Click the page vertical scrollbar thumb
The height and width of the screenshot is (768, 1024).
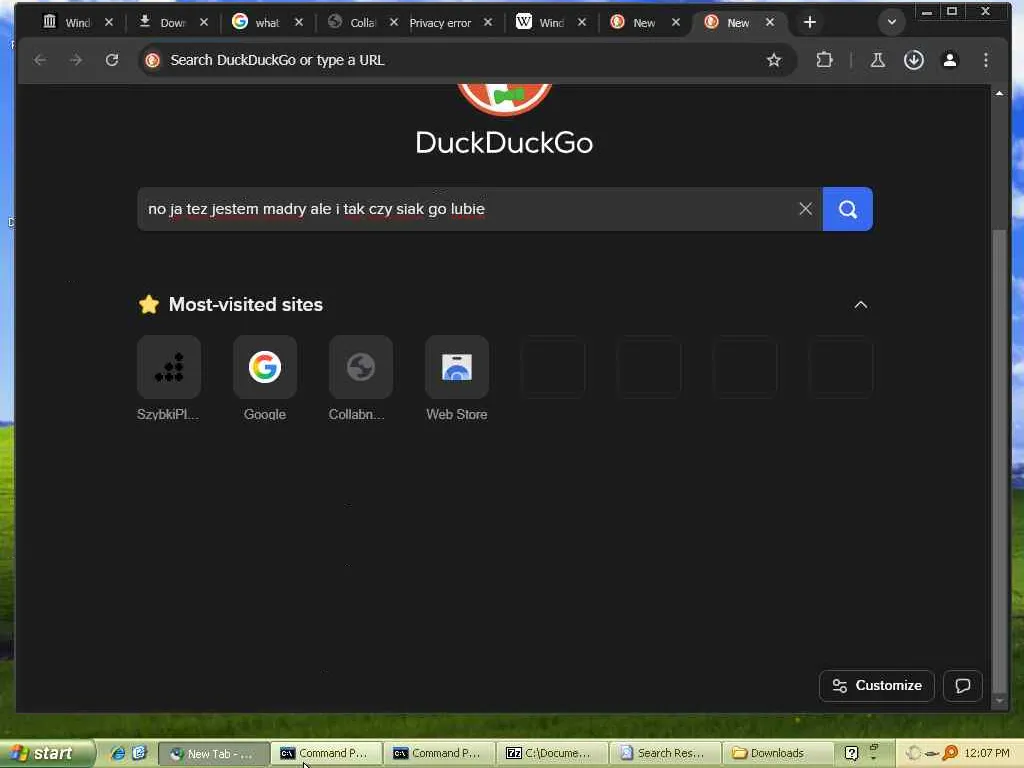[x=999, y=460]
